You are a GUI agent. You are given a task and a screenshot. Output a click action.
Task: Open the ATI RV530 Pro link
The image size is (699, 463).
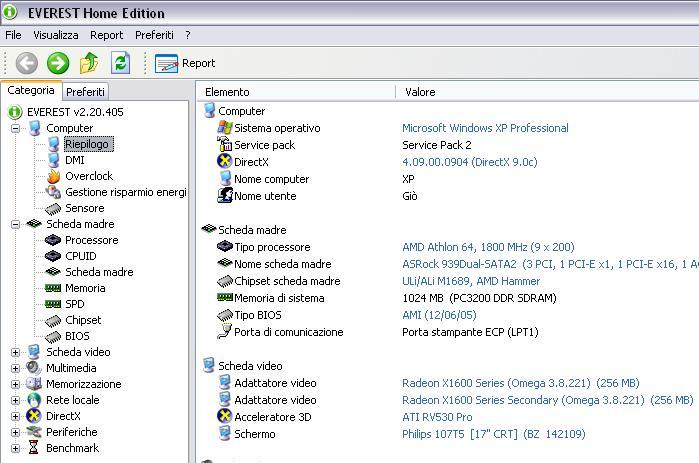pos(437,418)
